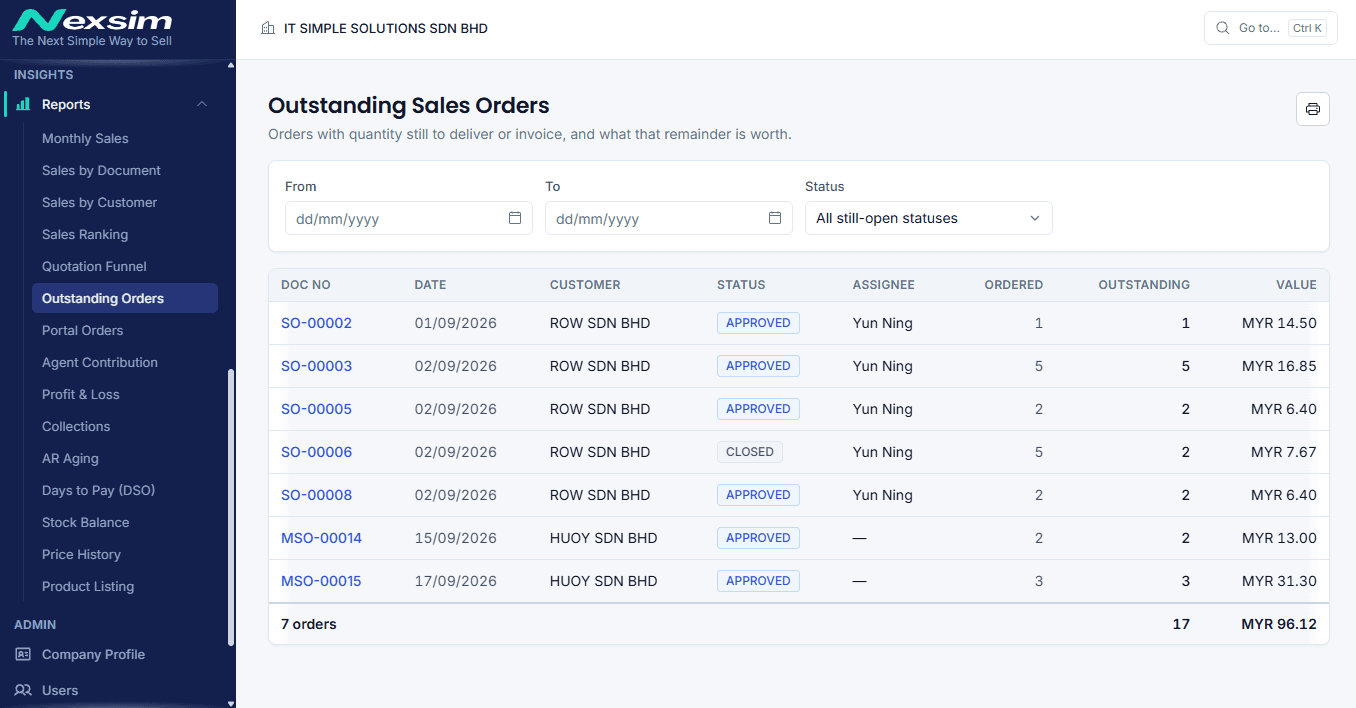Image resolution: width=1356 pixels, height=708 pixels.
Task: Open Profit & Loss report
Action: [x=125, y=394]
